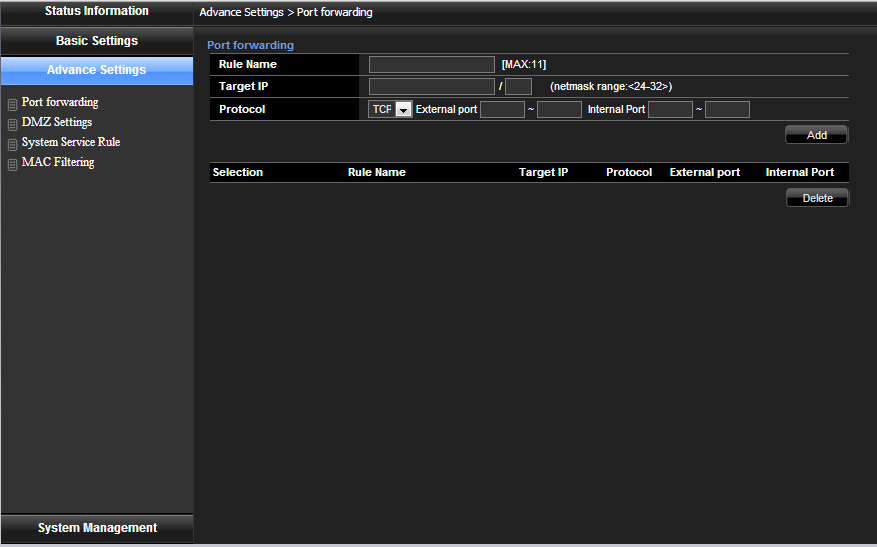Expand the Status Information section
The height and width of the screenshot is (547, 877).
click(x=97, y=12)
